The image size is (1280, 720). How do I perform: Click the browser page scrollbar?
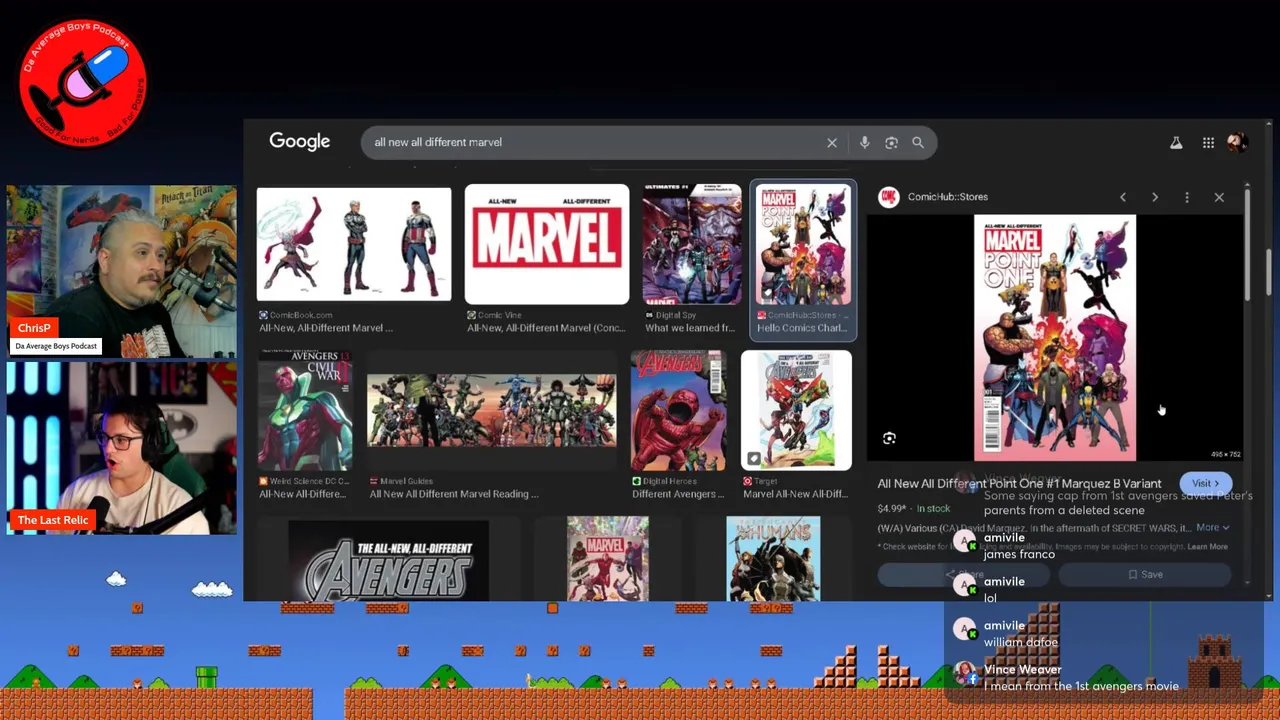point(1269,270)
